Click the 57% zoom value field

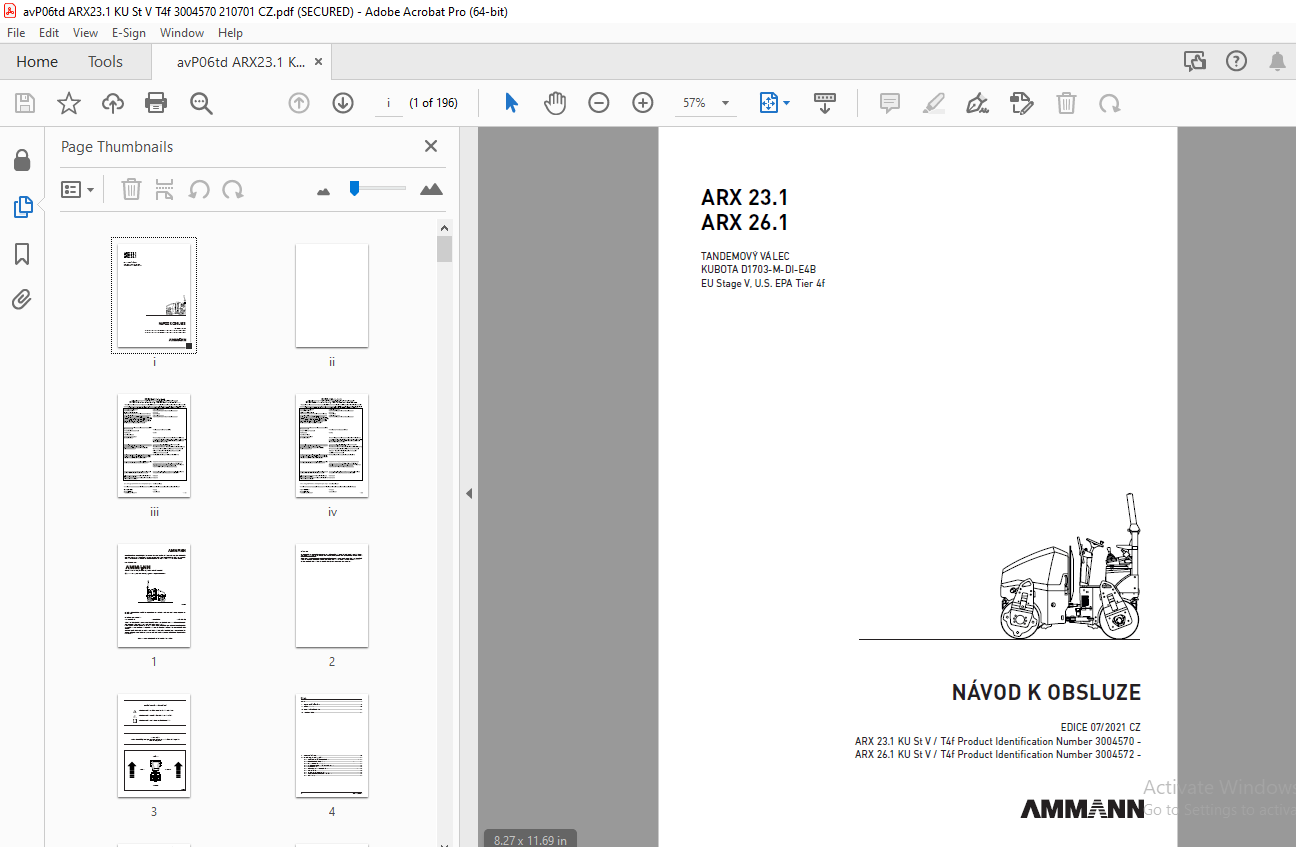click(695, 103)
